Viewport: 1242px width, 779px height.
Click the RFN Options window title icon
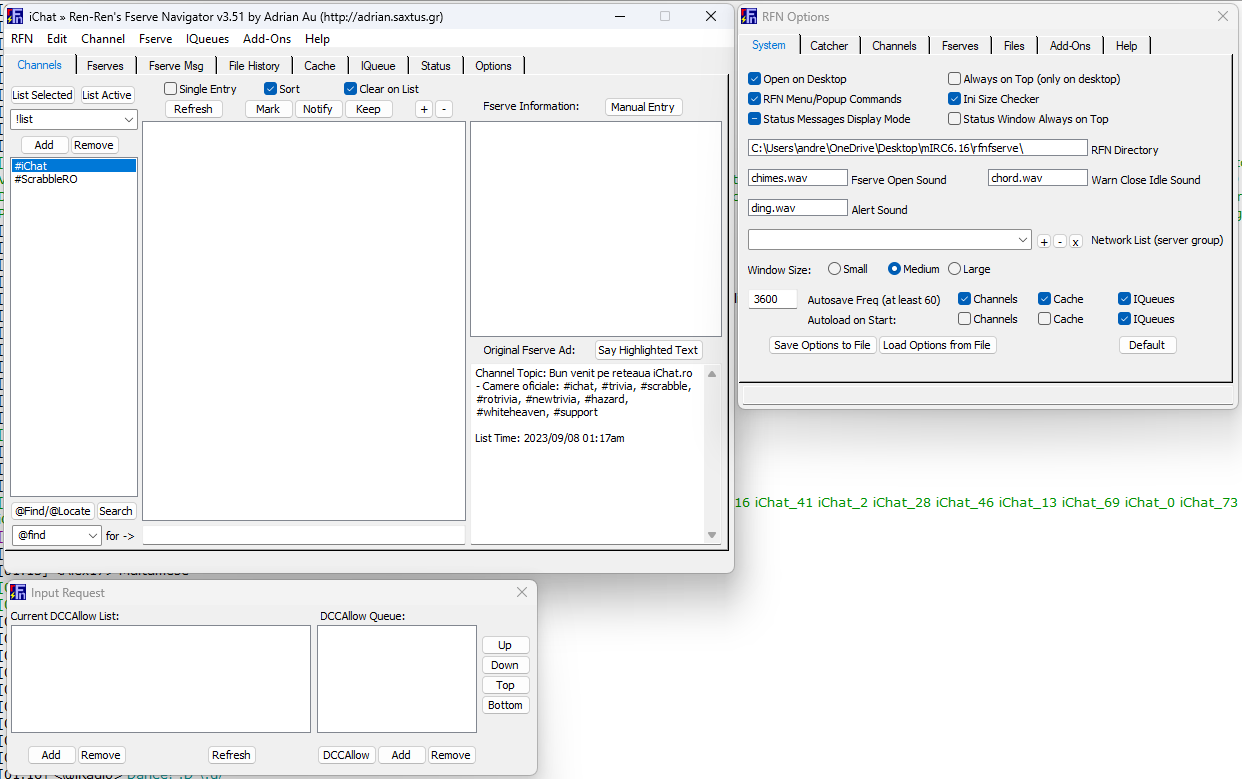pyautogui.click(x=749, y=16)
